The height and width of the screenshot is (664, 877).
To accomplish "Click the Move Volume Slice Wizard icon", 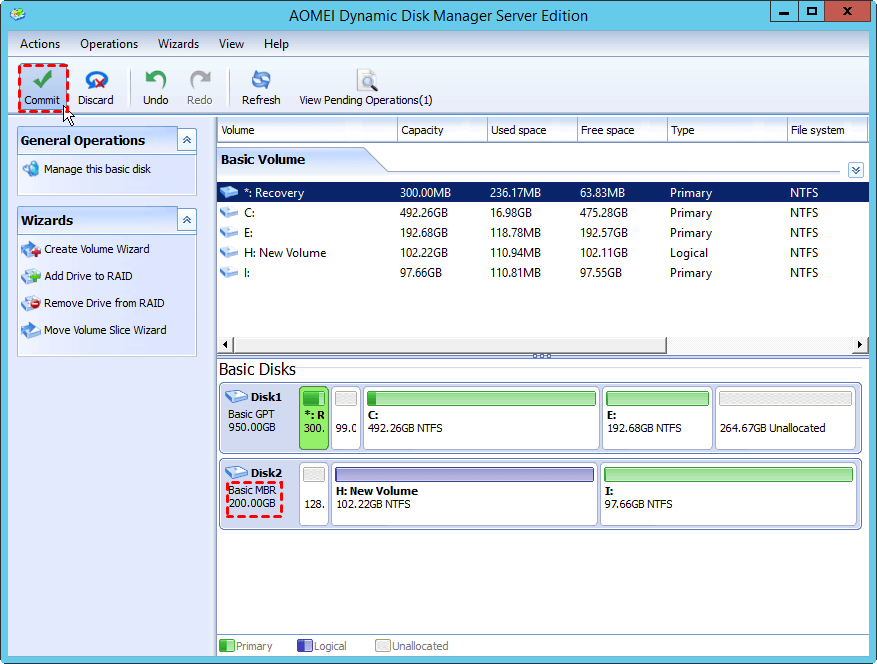I will [31, 330].
